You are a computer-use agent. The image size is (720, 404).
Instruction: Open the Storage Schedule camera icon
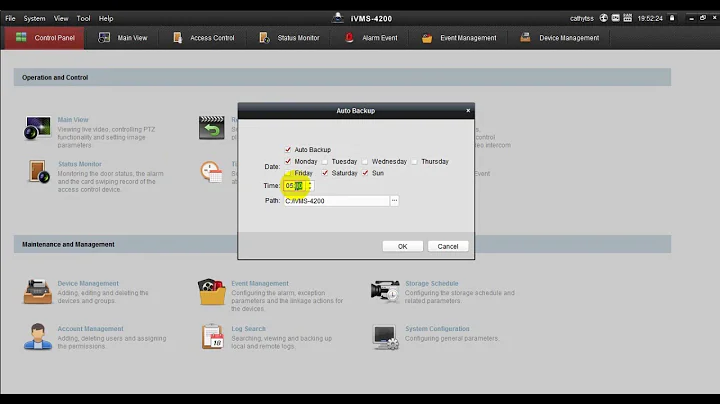click(385, 292)
